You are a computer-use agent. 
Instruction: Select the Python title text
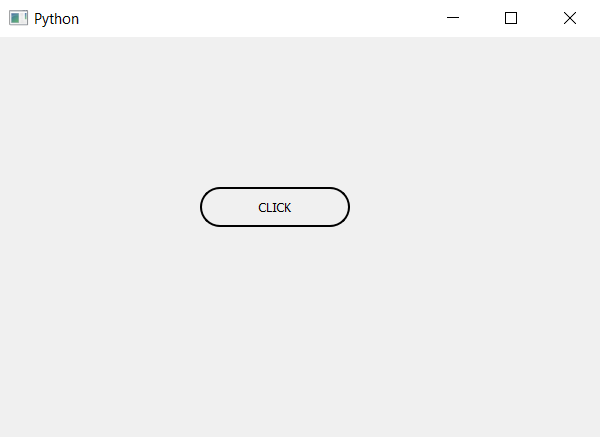tap(56, 19)
